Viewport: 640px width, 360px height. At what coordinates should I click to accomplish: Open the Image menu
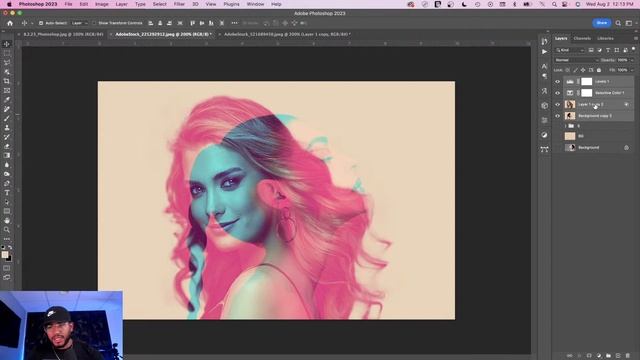(x=102, y=4)
